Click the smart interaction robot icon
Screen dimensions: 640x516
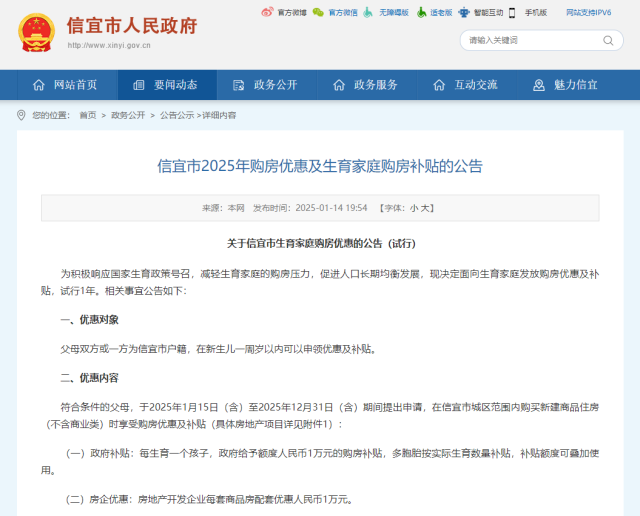(464, 13)
